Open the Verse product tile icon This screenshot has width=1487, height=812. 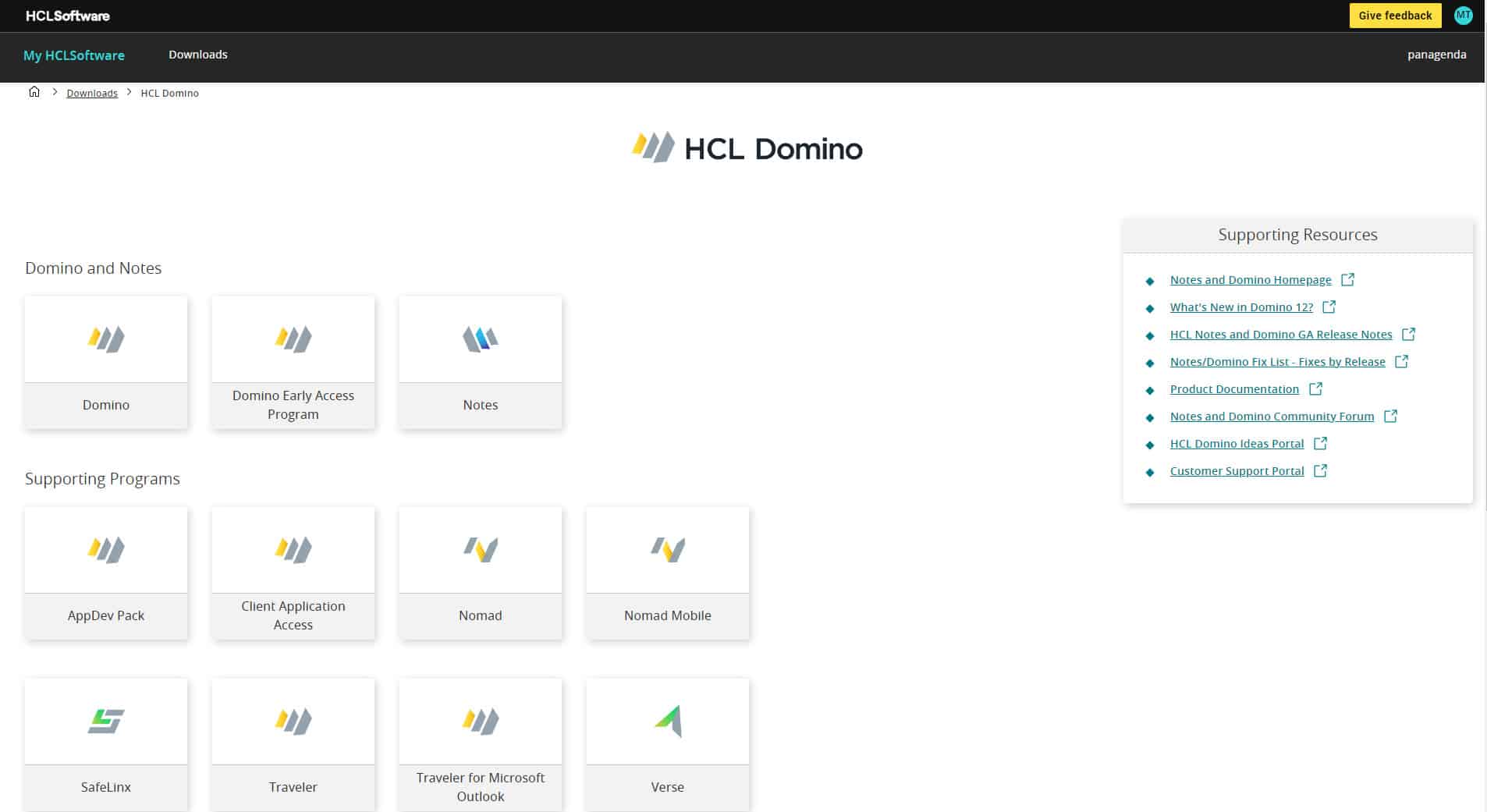point(668,721)
